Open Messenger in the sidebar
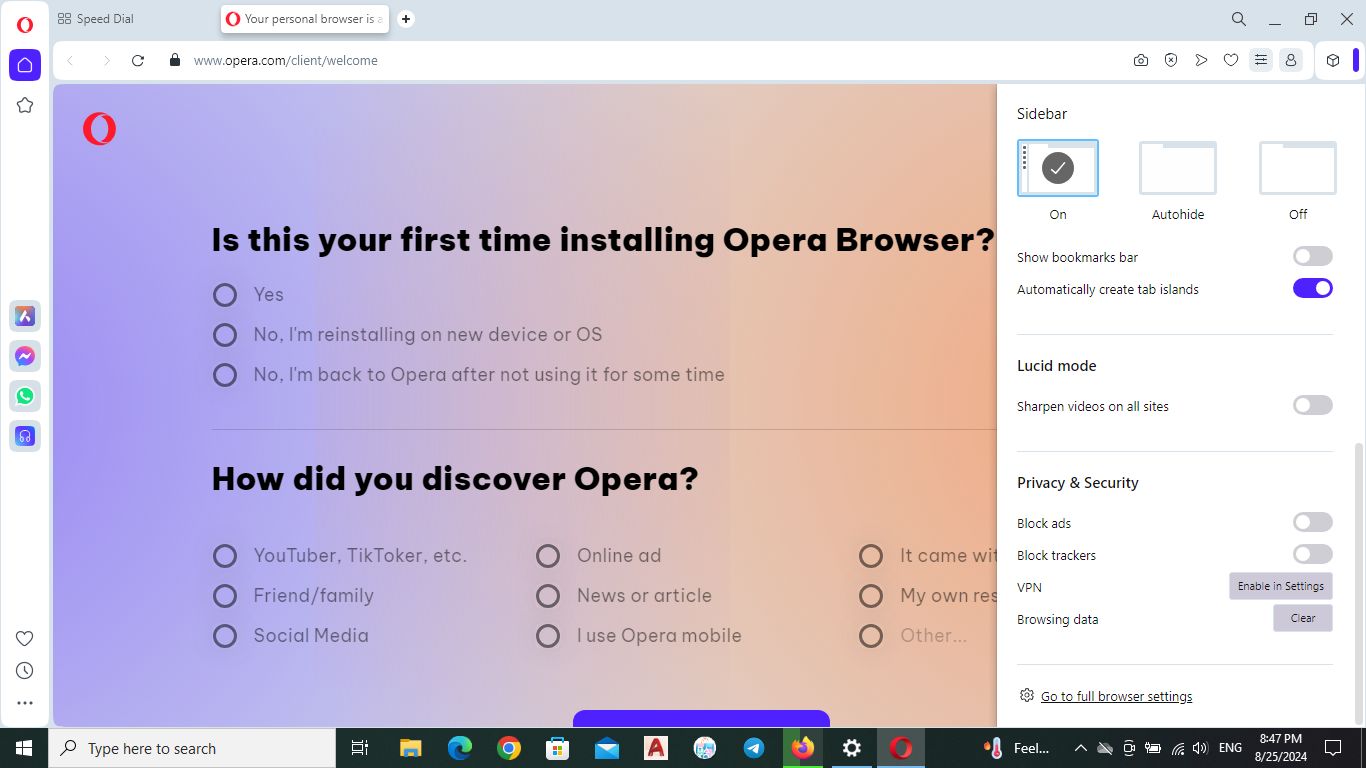Image resolution: width=1366 pixels, height=768 pixels. [x=25, y=356]
